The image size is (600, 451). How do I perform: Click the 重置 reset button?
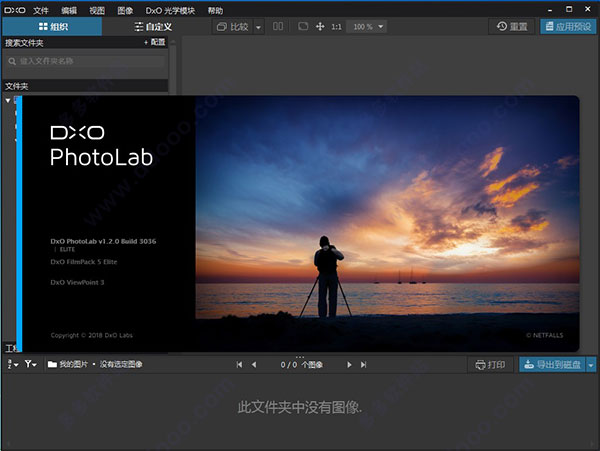(x=512, y=26)
